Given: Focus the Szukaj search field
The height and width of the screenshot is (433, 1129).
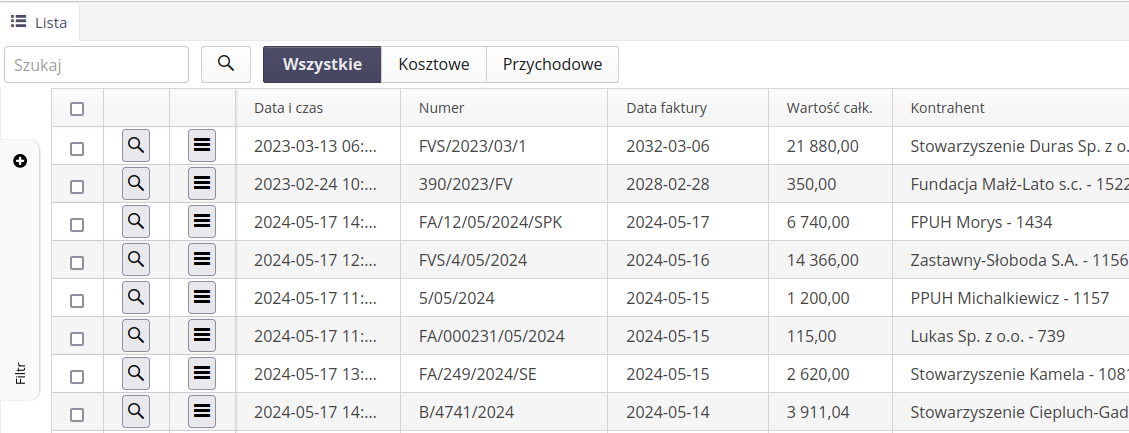Looking at the screenshot, I should pyautogui.click(x=97, y=64).
